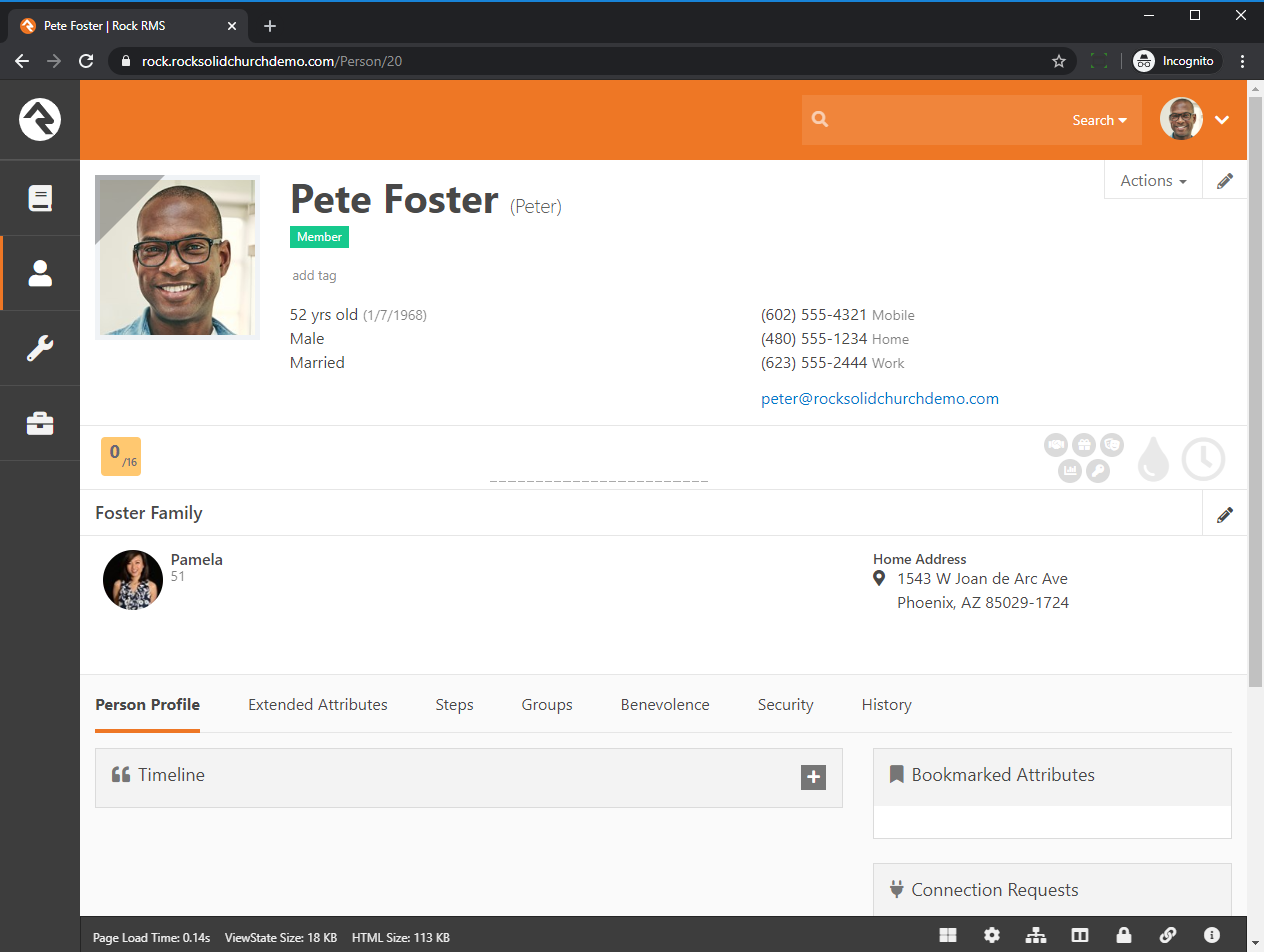Click the add tag link

314,276
